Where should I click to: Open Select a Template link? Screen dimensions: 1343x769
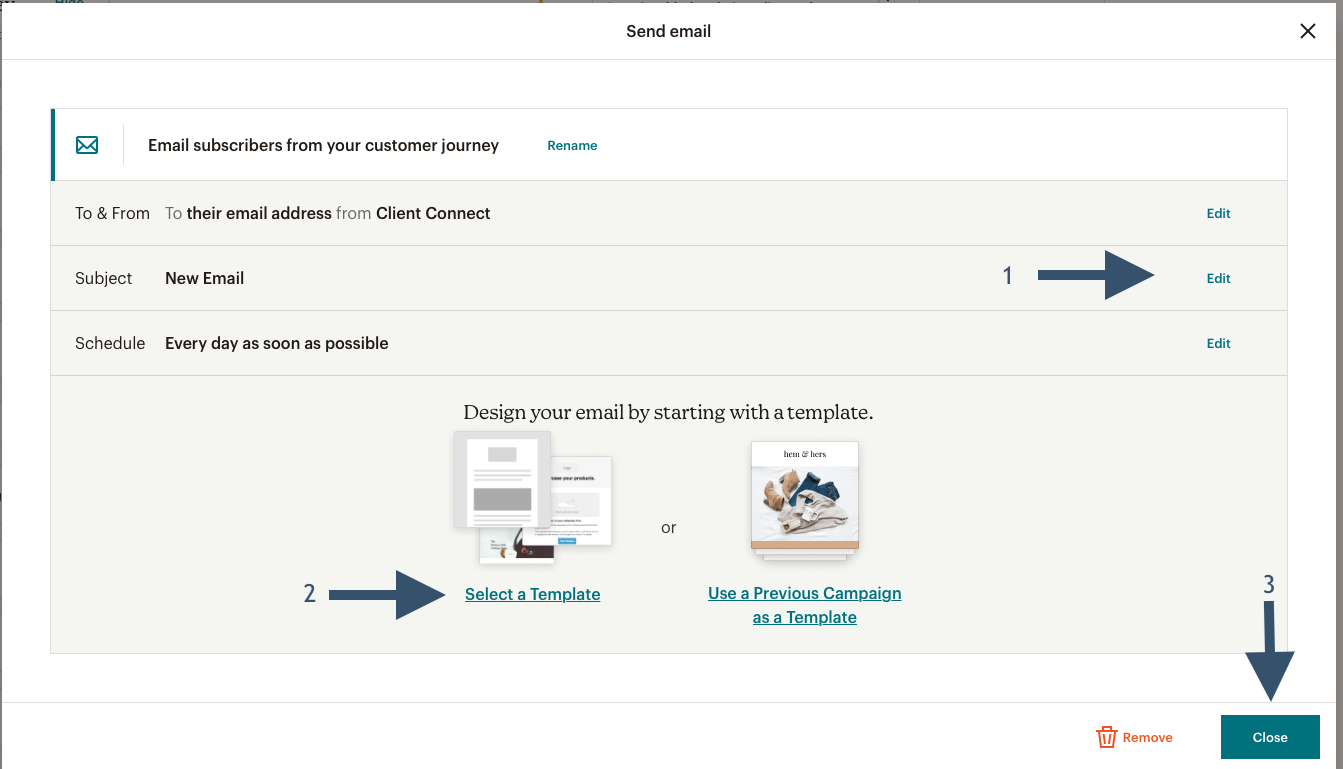coord(532,594)
